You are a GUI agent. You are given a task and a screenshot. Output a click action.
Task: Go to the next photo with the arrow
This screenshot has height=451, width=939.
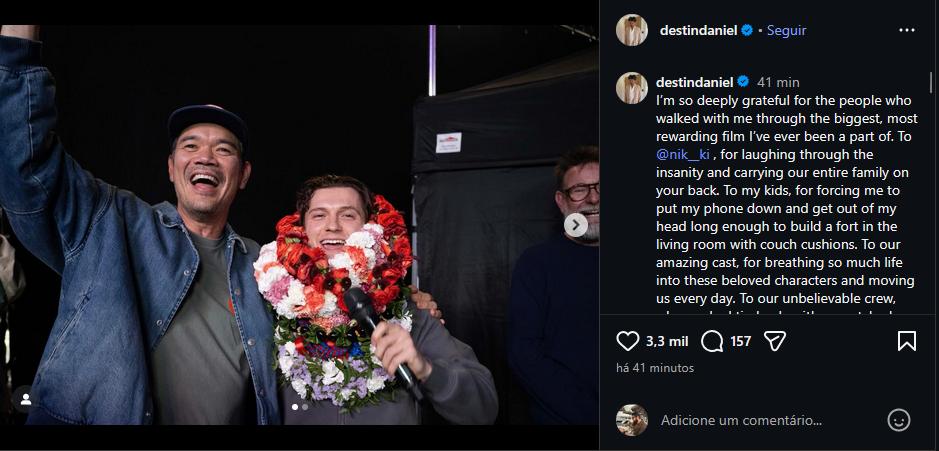pyautogui.click(x=576, y=225)
